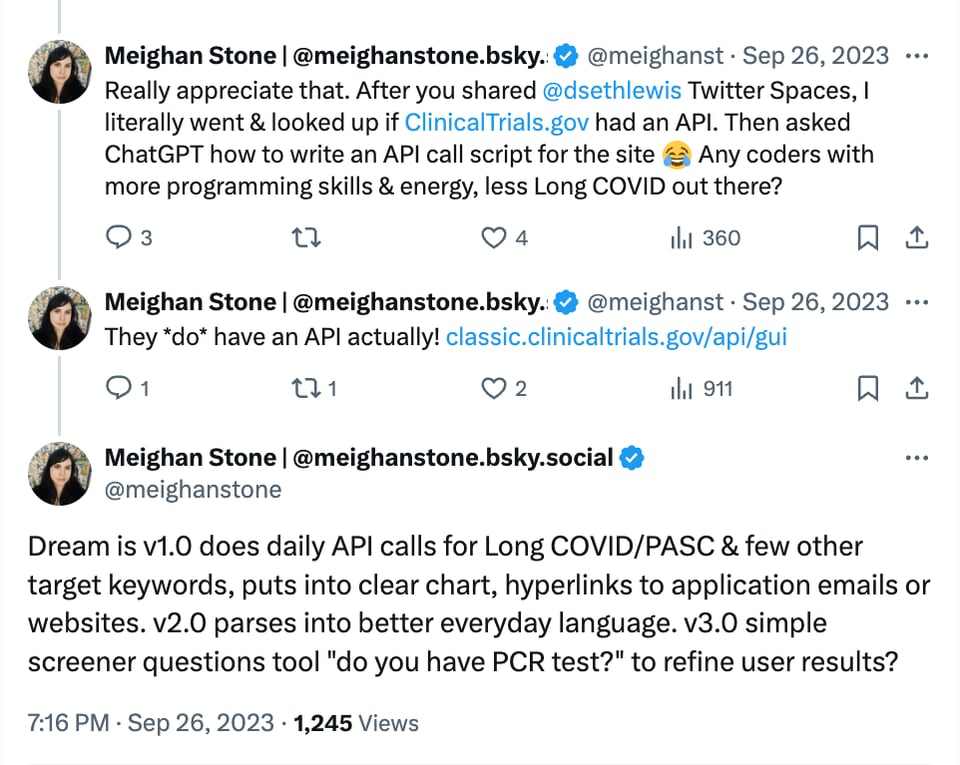Reply to the first ChatGPT API tweet
This screenshot has height=765, width=960.
tap(120, 238)
